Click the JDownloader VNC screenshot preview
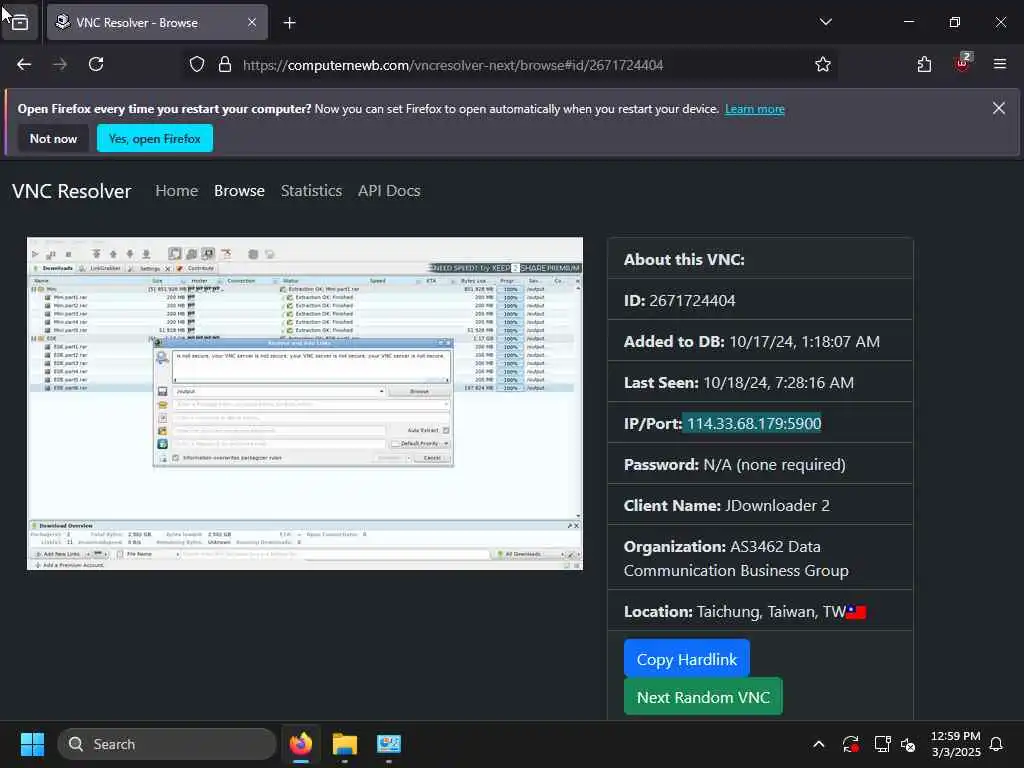The image size is (1024, 768). [305, 404]
